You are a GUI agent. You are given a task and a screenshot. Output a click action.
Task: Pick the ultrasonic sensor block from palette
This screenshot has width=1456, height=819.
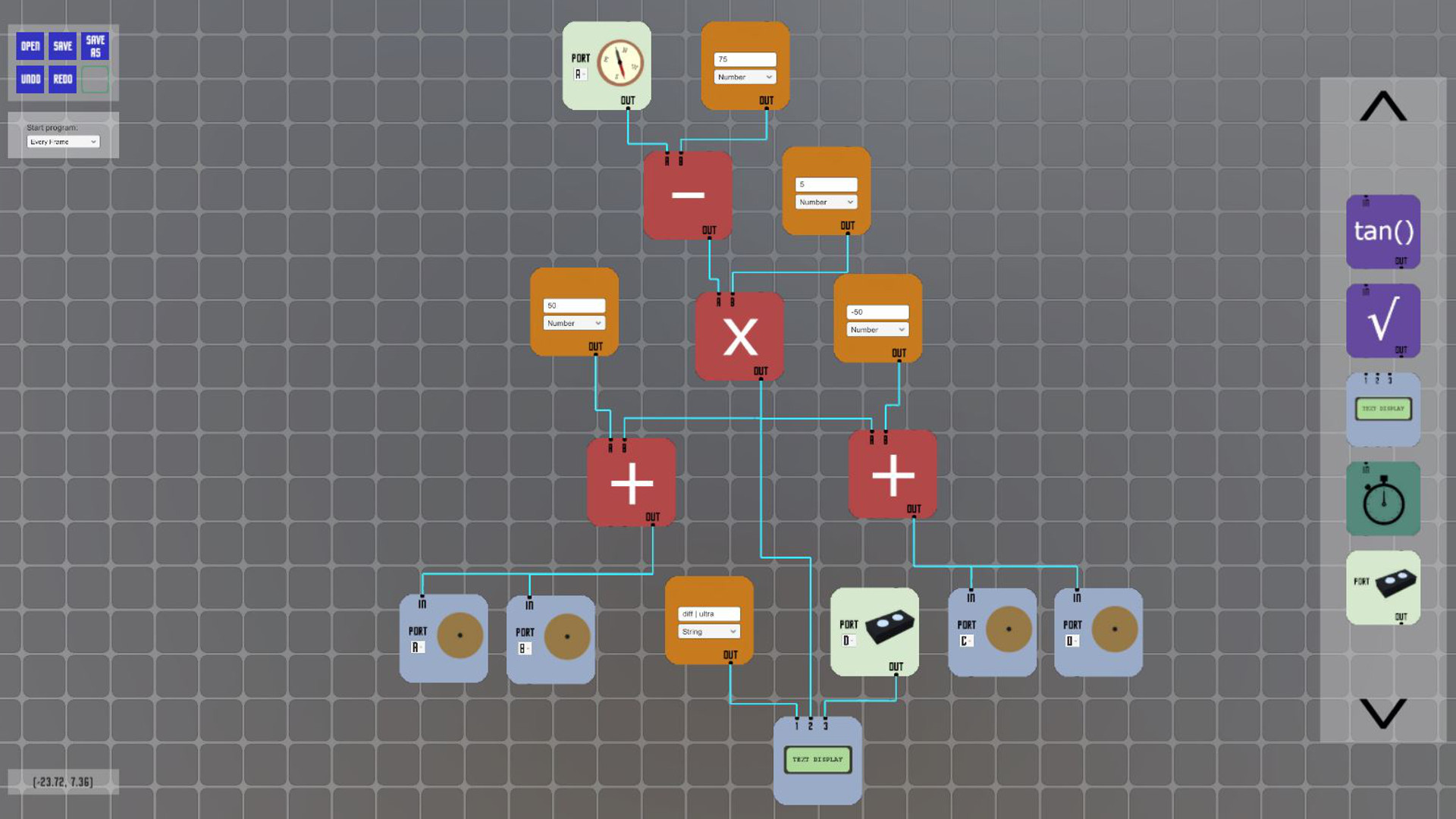coord(1383,588)
